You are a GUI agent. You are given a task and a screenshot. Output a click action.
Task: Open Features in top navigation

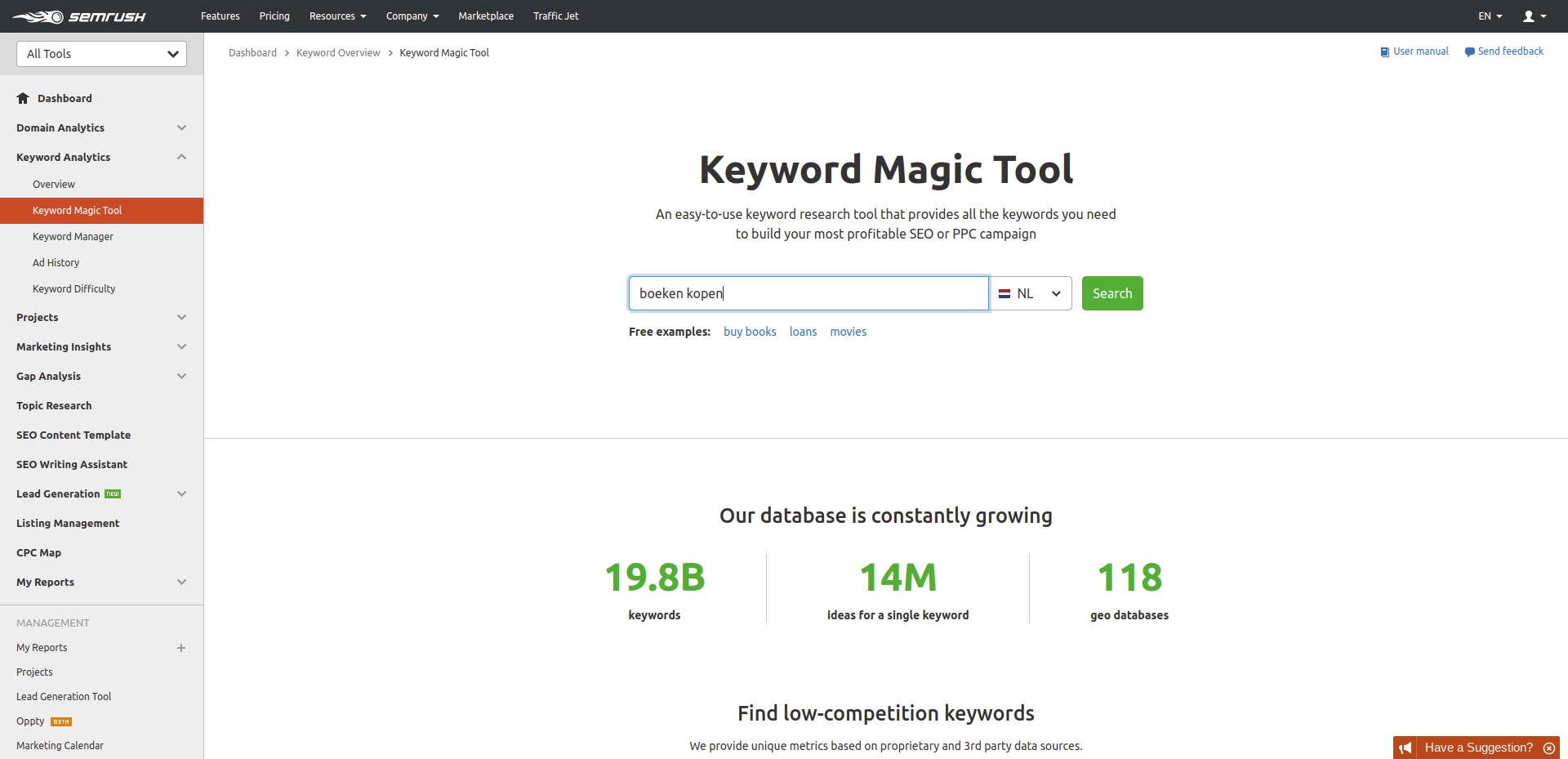(220, 16)
